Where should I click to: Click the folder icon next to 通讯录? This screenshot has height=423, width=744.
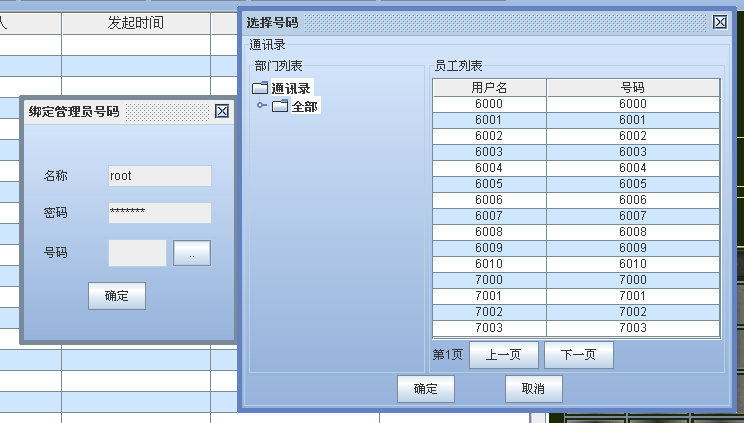260,88
